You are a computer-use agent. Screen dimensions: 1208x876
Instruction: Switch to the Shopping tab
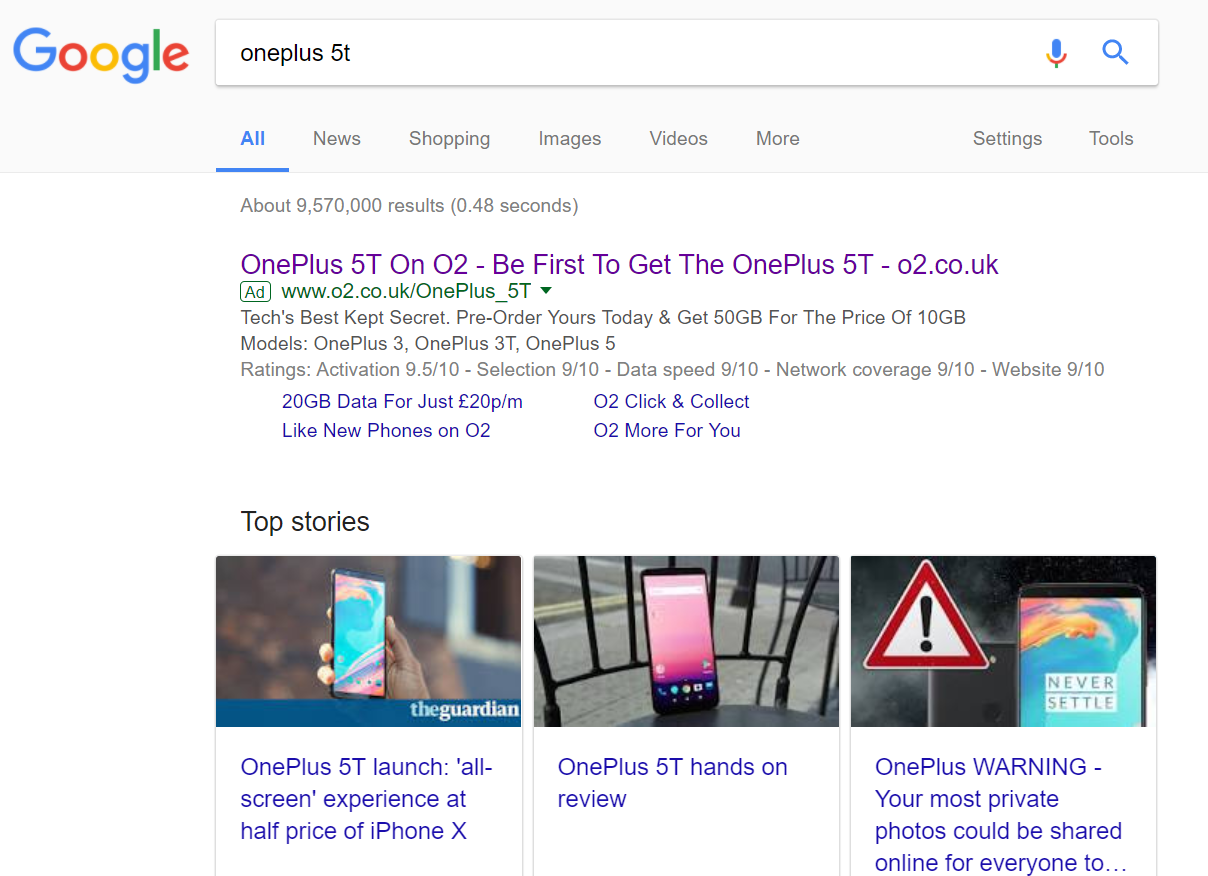point(449,139)
